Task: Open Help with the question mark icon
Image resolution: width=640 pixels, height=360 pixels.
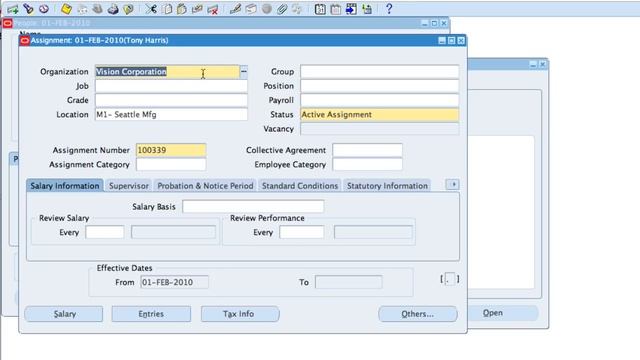Action: tap(389, 9)
